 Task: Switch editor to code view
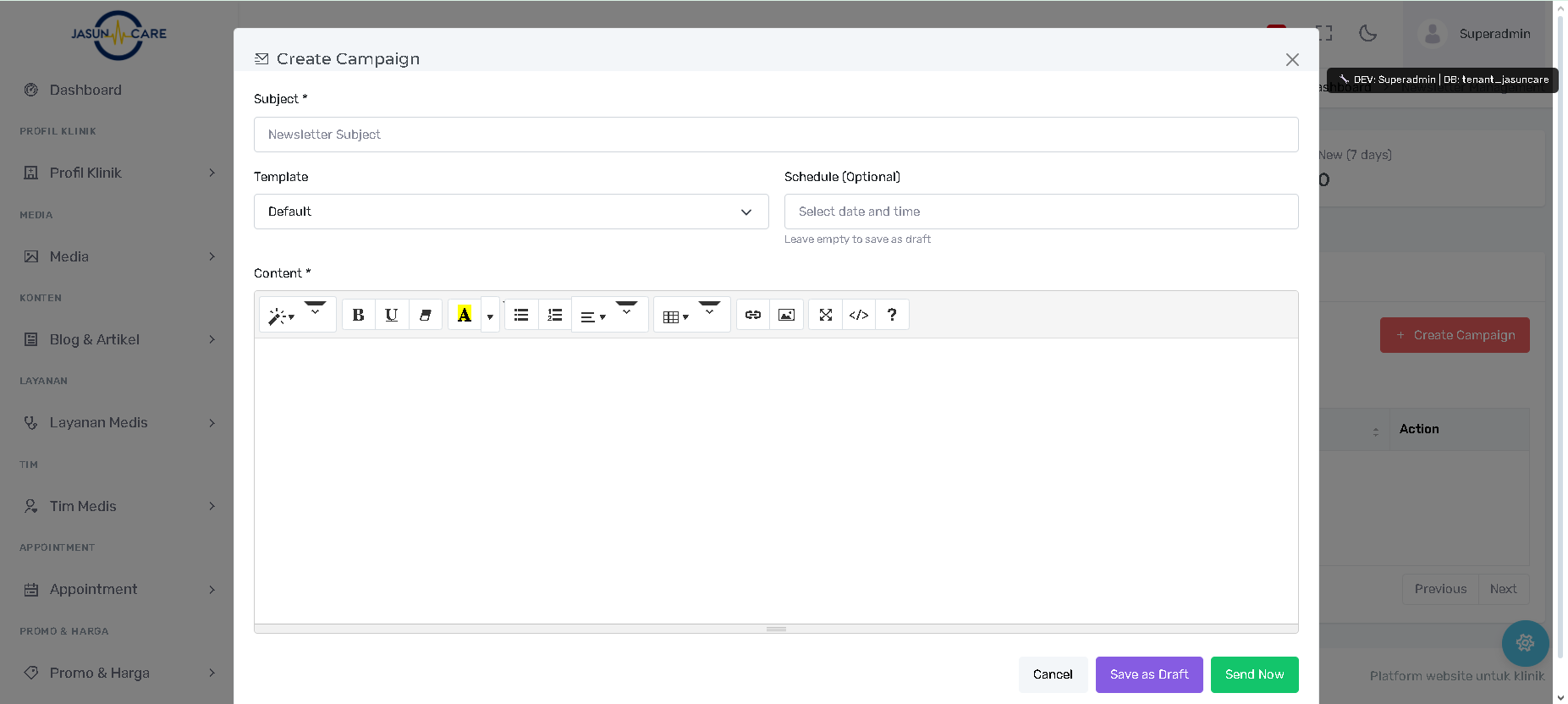tap(859, 315)
